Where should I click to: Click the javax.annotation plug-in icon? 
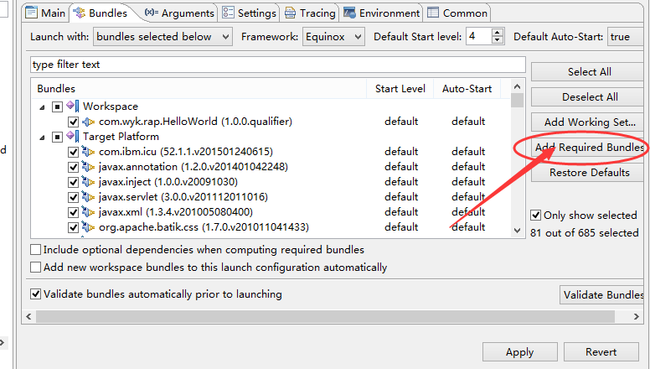[88, 167]
